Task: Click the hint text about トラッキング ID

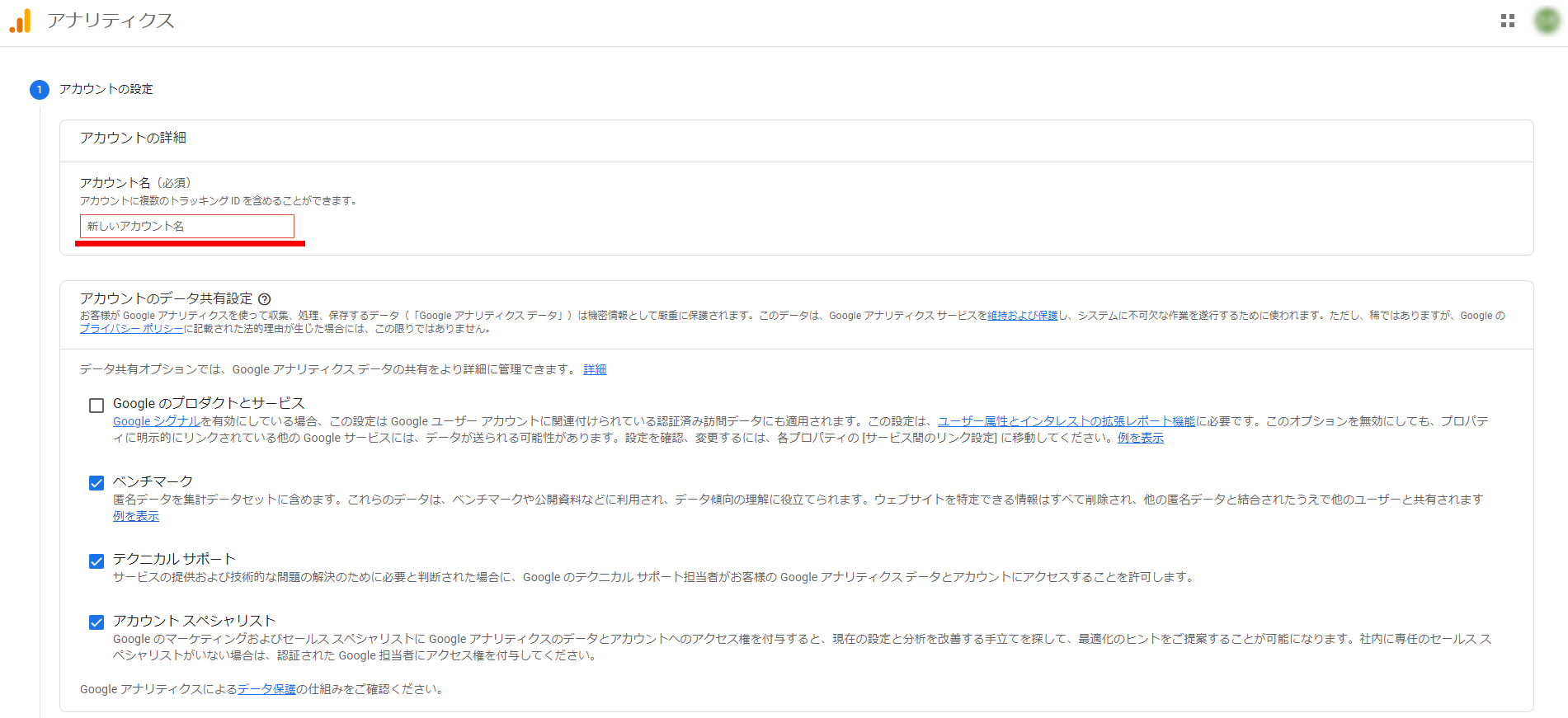Action: point(219,201)
